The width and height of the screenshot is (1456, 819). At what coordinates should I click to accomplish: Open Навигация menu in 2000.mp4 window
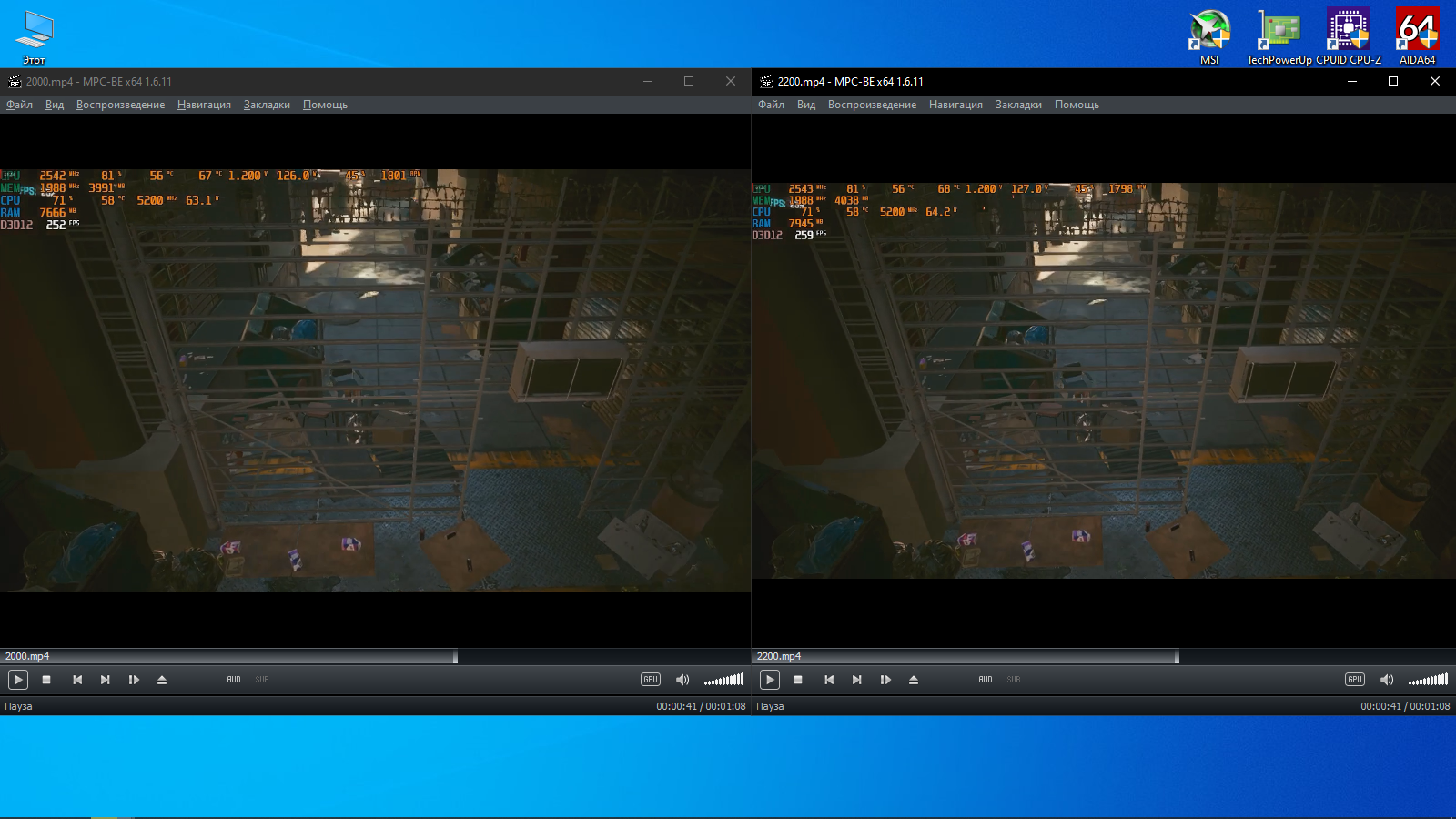[204, 105]
